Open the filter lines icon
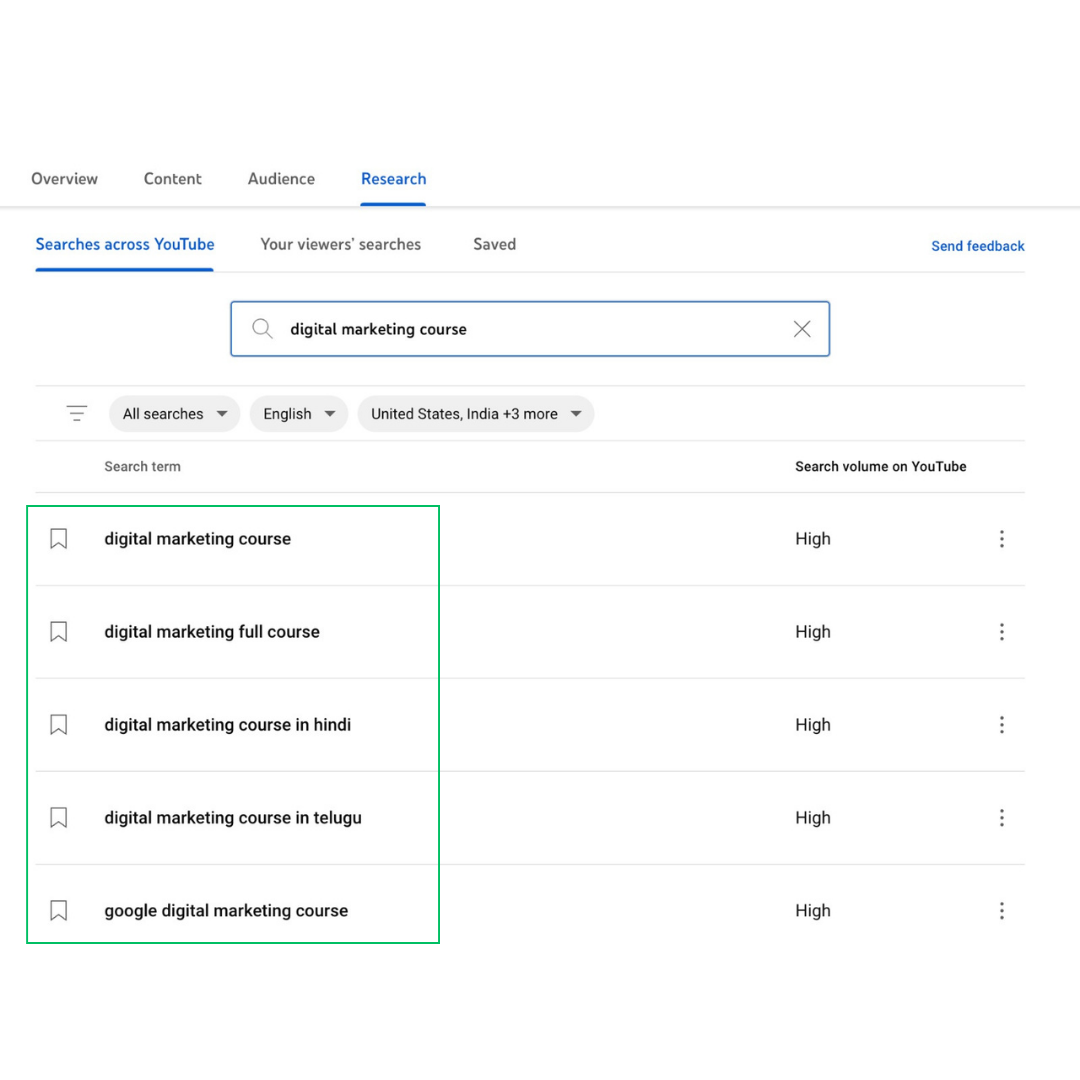This screenshot has width=1080, height=1080. point(76,413)
